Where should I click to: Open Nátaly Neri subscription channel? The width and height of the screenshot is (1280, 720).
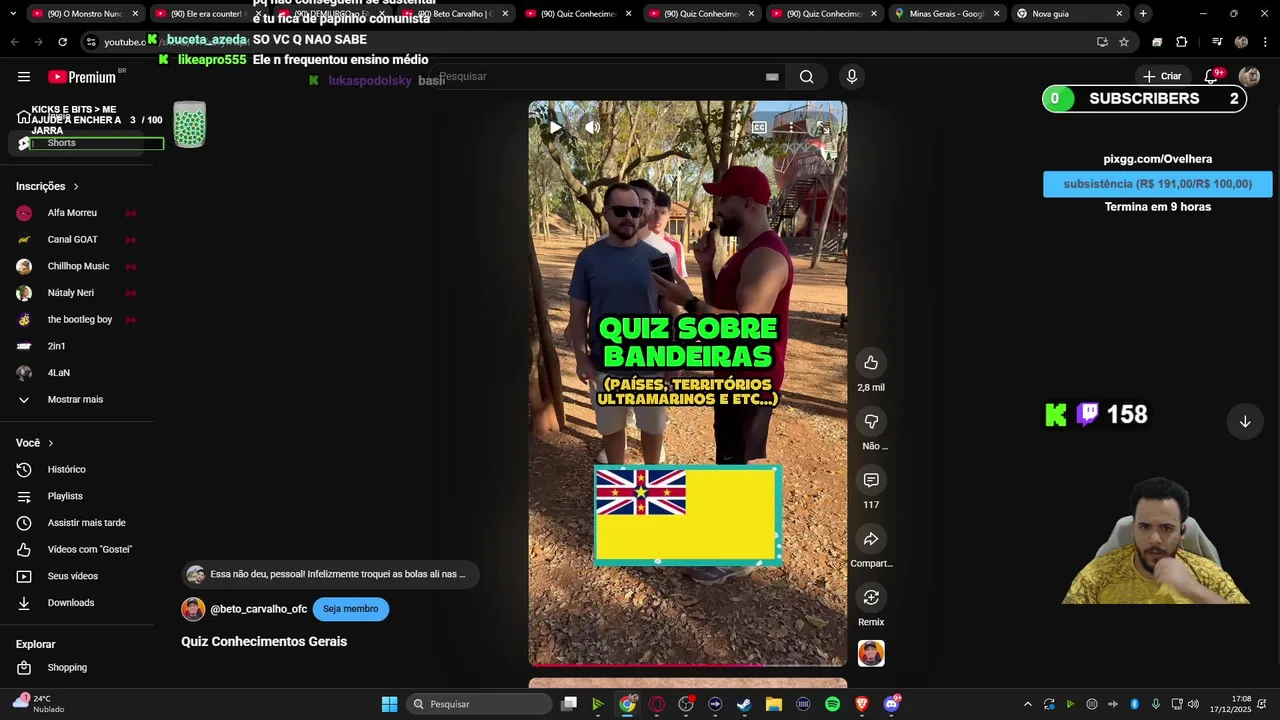point(70,293)
